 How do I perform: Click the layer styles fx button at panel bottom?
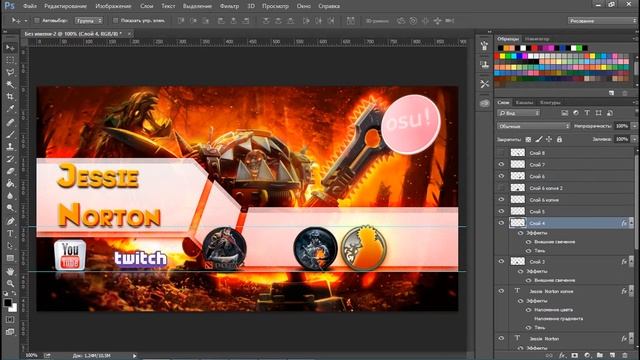[x=562, y=356]
